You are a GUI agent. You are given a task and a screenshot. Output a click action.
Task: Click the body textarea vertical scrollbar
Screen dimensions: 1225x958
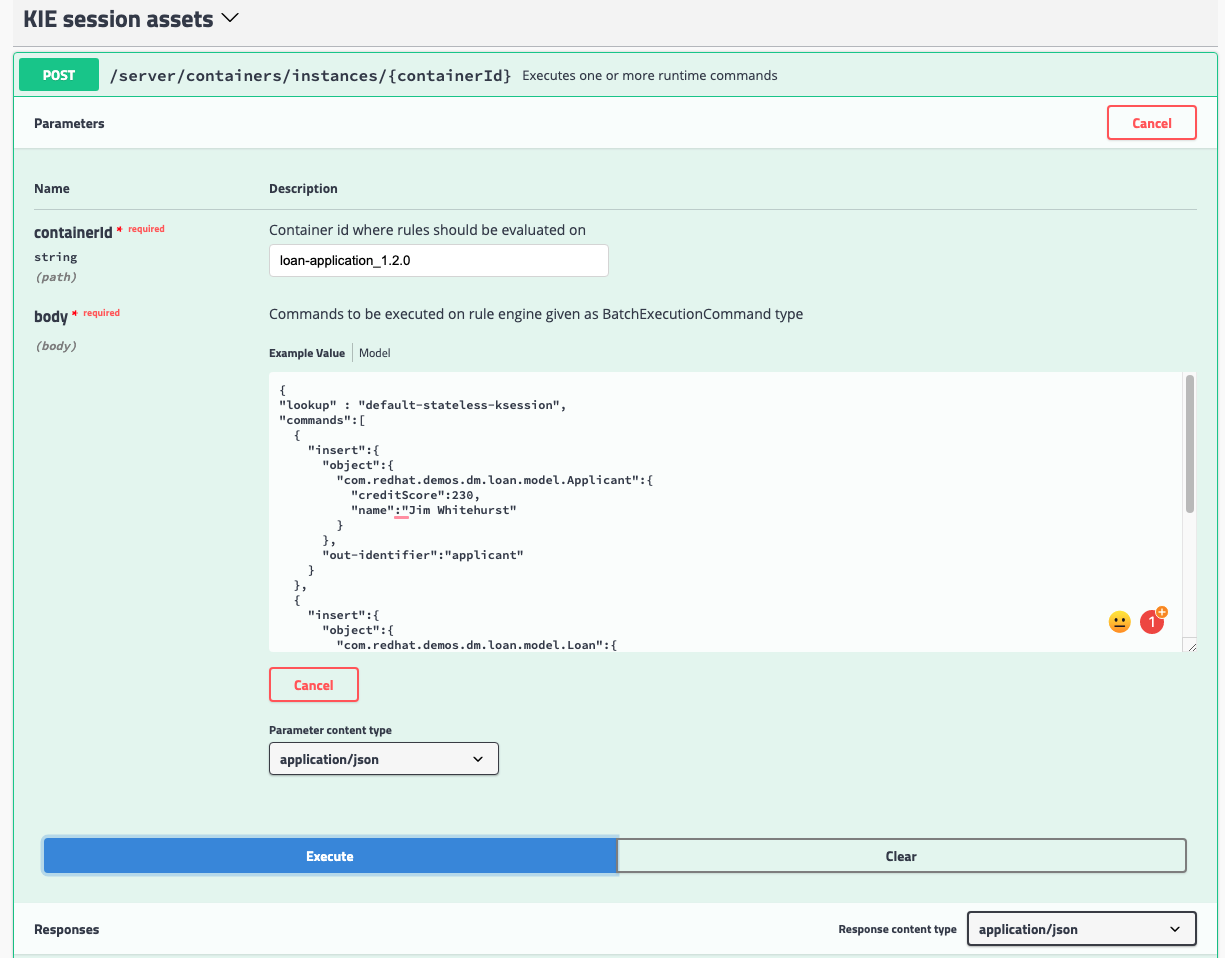pos(1189,445)
